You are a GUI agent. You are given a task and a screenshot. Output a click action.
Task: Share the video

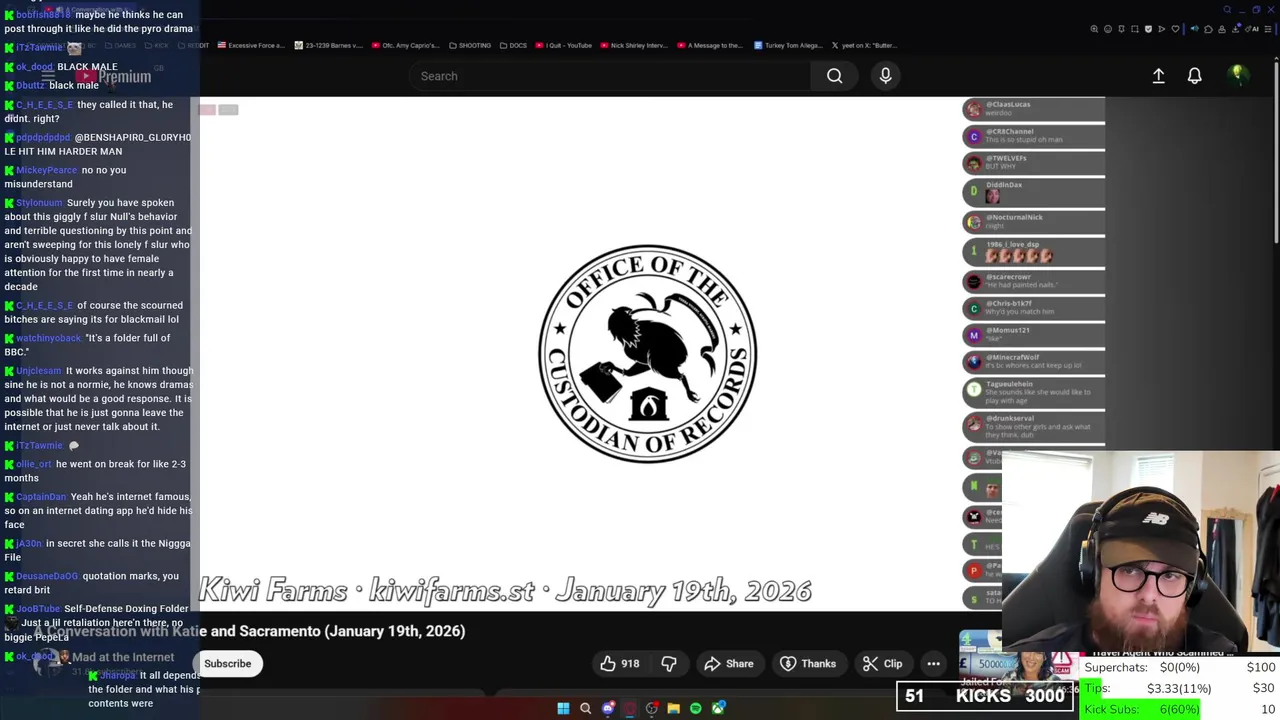point(728,664)
